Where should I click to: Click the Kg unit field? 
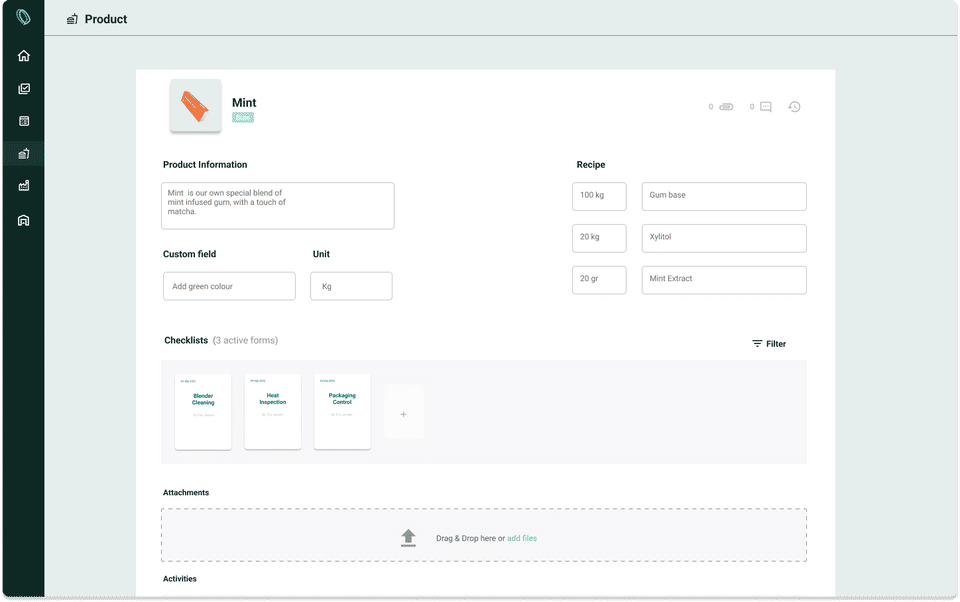tap(351, 286)
